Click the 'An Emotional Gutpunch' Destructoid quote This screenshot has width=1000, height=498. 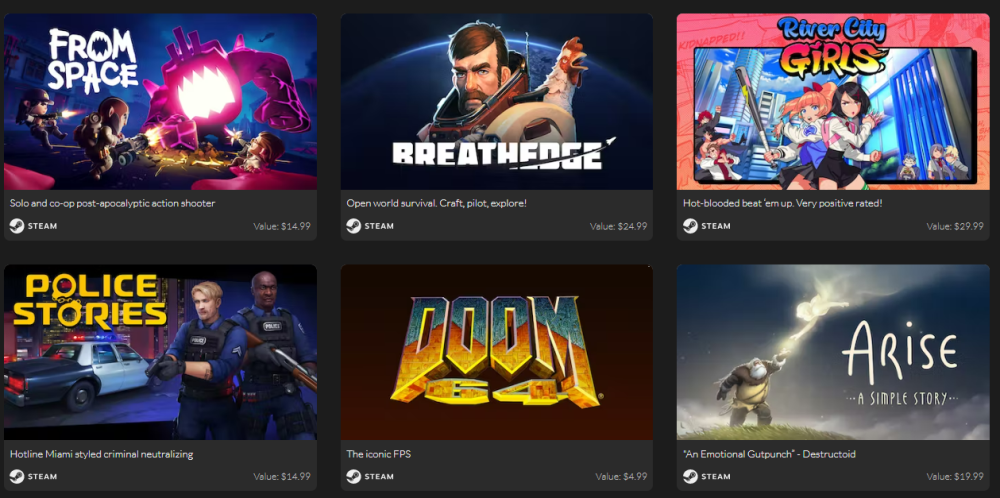point(769,455)
